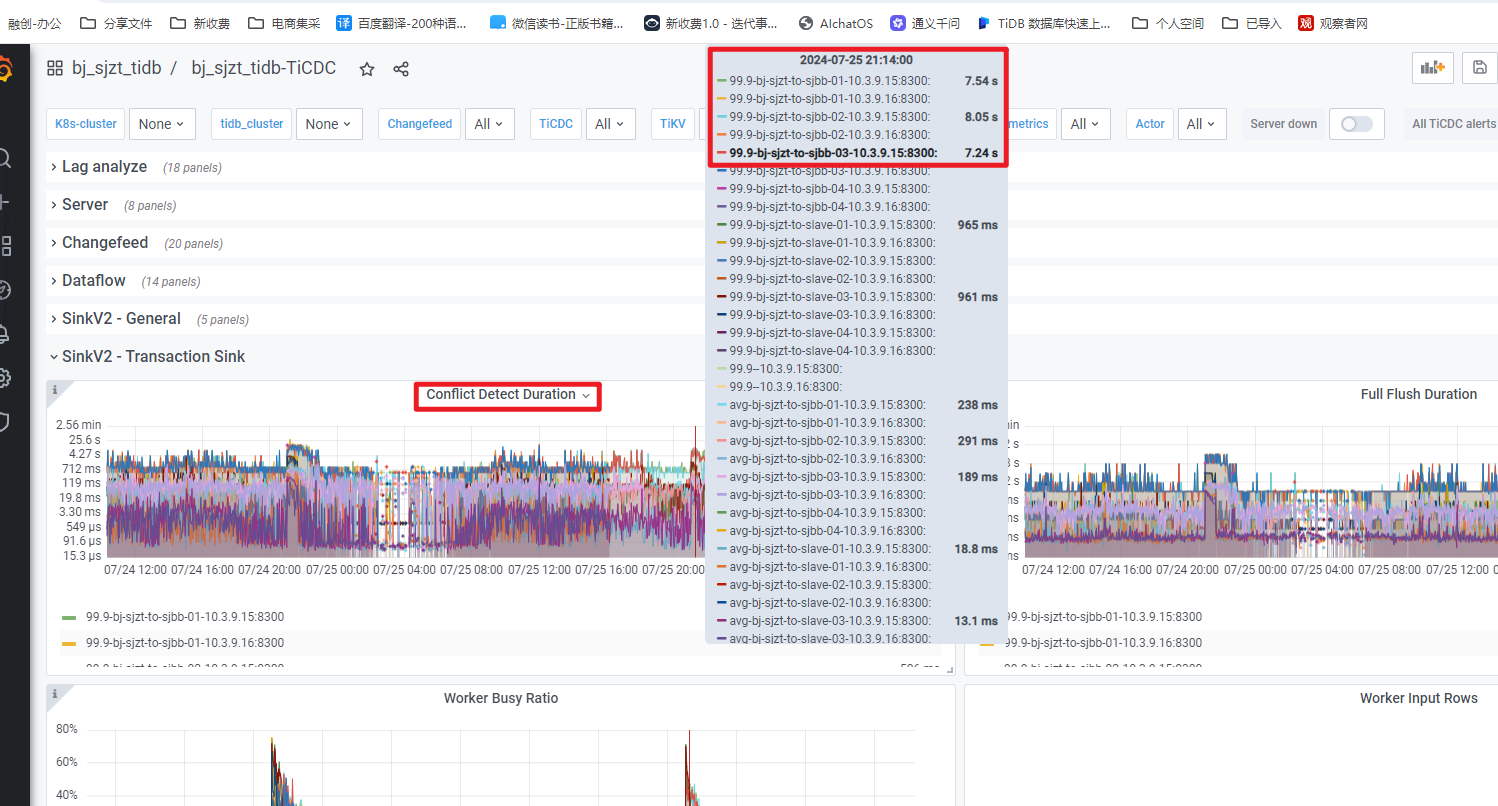The height and width of the screenshot is (806, 1498).
Task: Click the Add panel icon
Action: tap(1432, 68)
